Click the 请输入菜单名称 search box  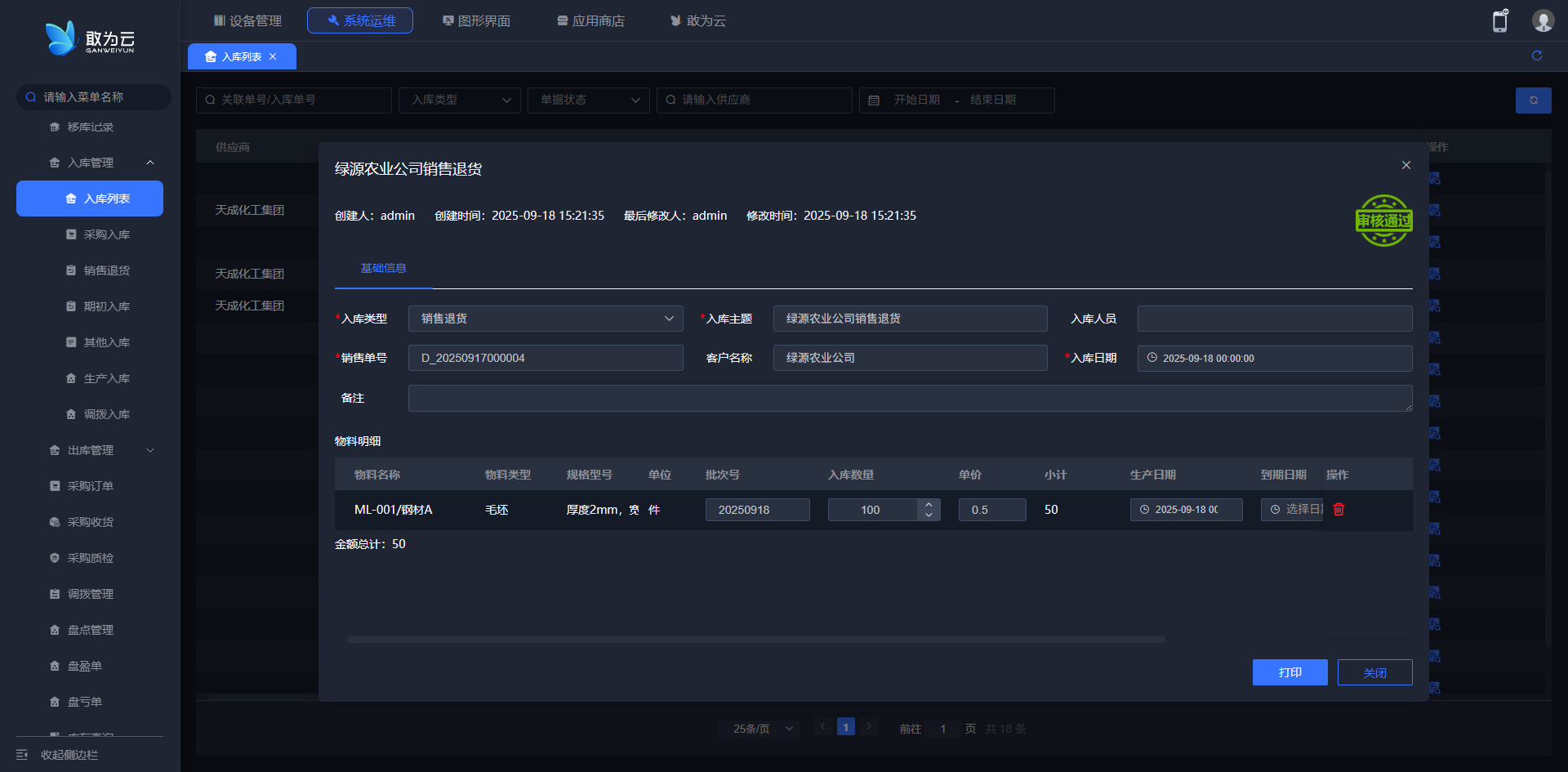point(94,97)
